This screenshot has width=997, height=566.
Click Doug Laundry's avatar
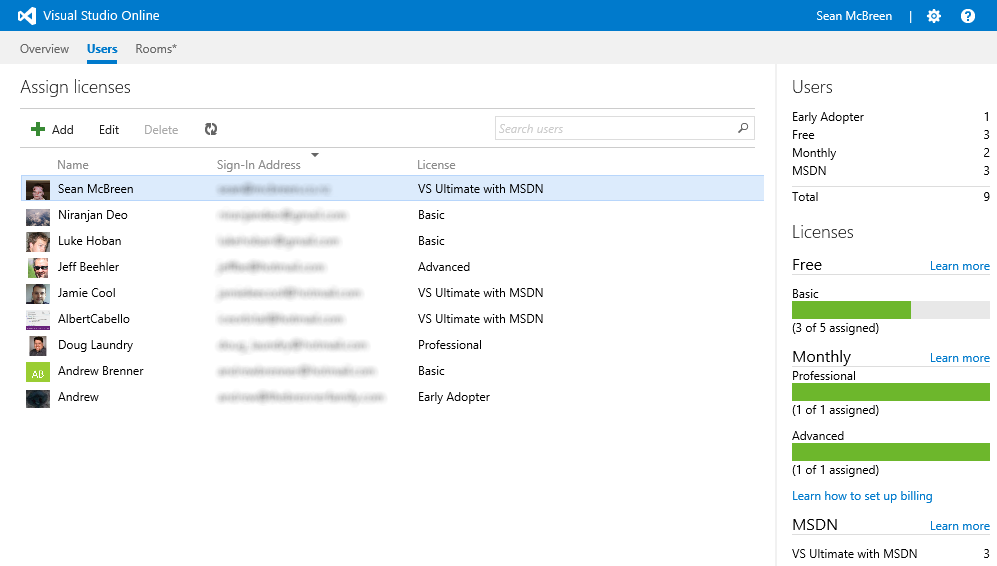[38, 346]
